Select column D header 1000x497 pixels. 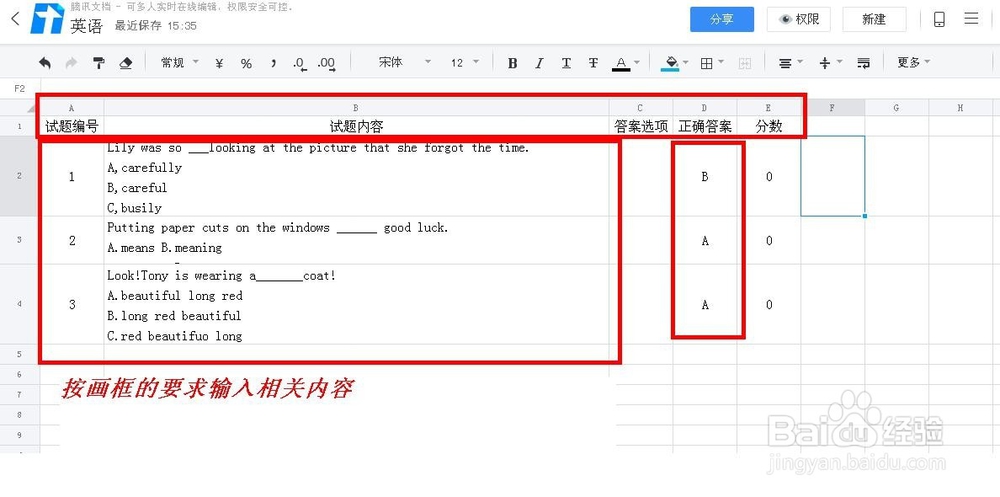[x=705, y=108]
